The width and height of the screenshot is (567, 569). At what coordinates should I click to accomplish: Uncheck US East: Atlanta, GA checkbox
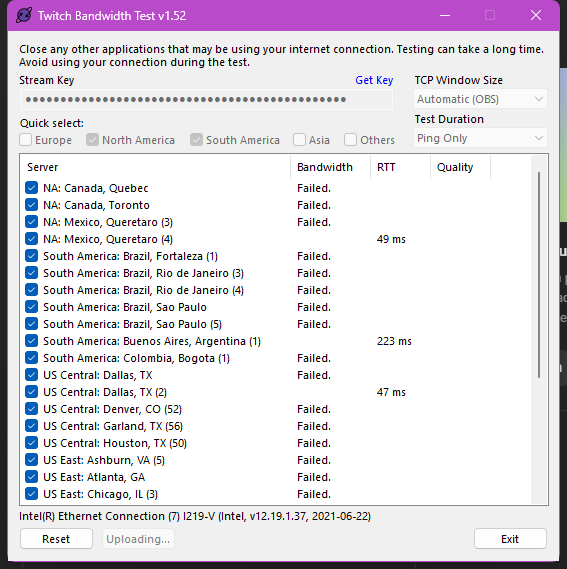pyautogui.click(x=32, y=477)
